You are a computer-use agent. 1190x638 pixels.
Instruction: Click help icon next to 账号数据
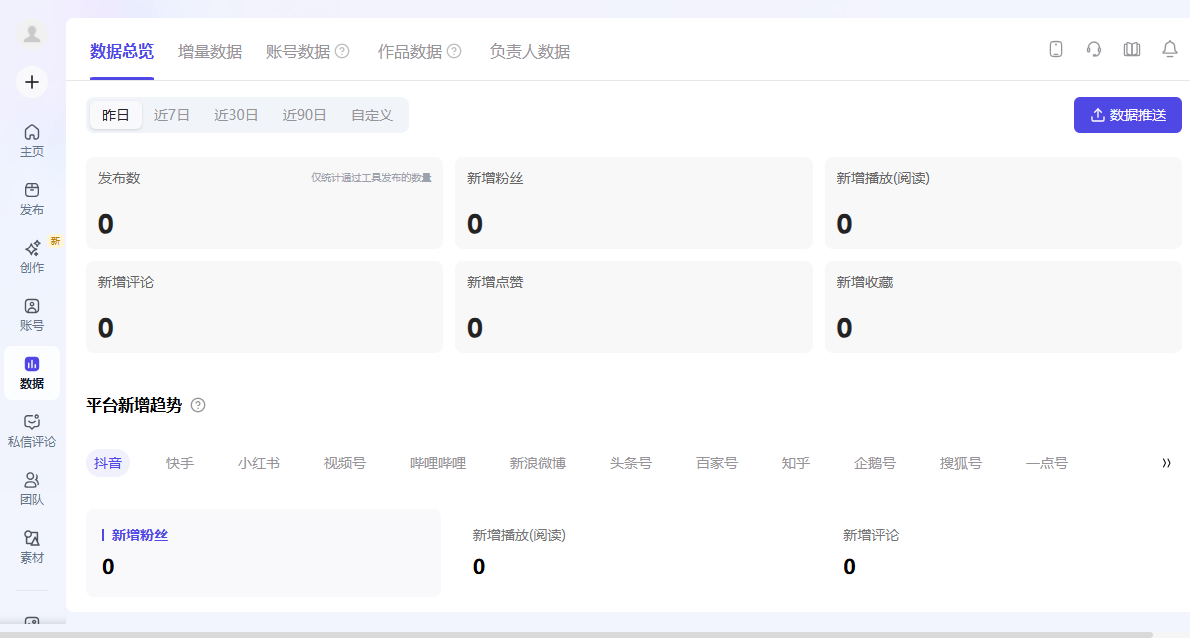pos(342,52)
